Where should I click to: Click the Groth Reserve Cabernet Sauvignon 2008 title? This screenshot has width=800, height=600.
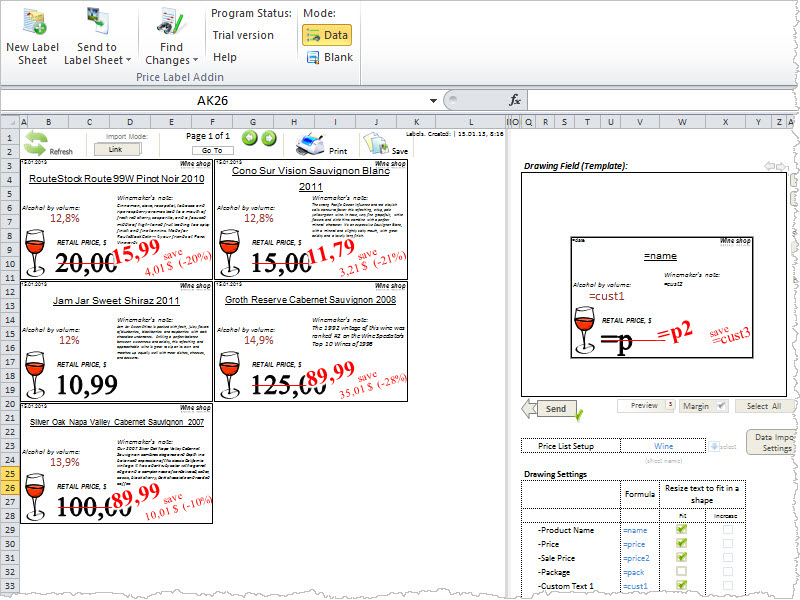click(311, 299)
